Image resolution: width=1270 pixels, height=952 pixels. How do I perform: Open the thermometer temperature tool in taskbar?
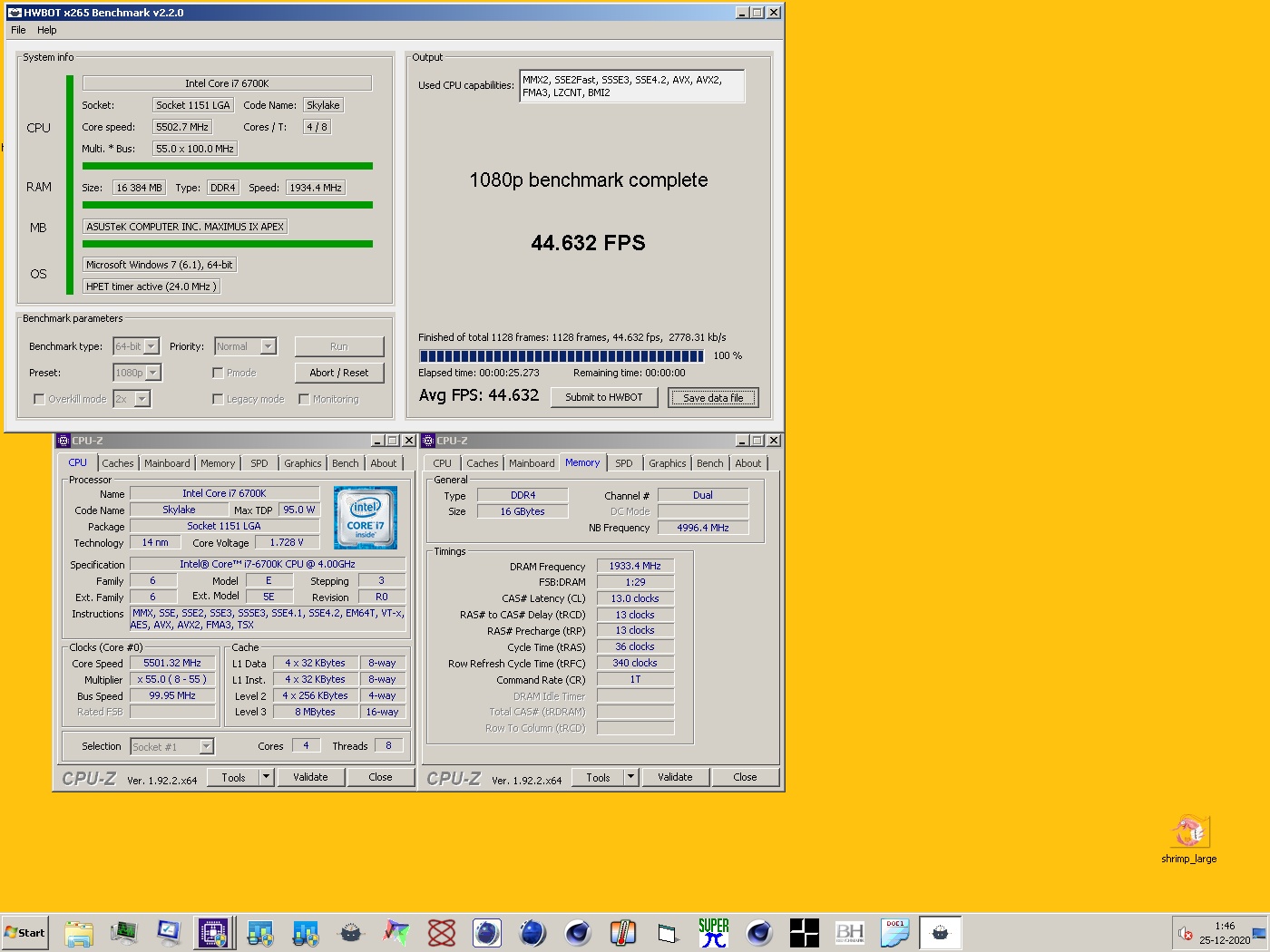click(622, 933)
